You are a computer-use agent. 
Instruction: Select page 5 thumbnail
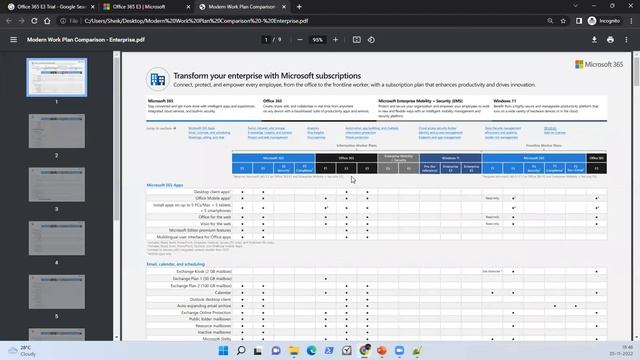click(57, 291)
